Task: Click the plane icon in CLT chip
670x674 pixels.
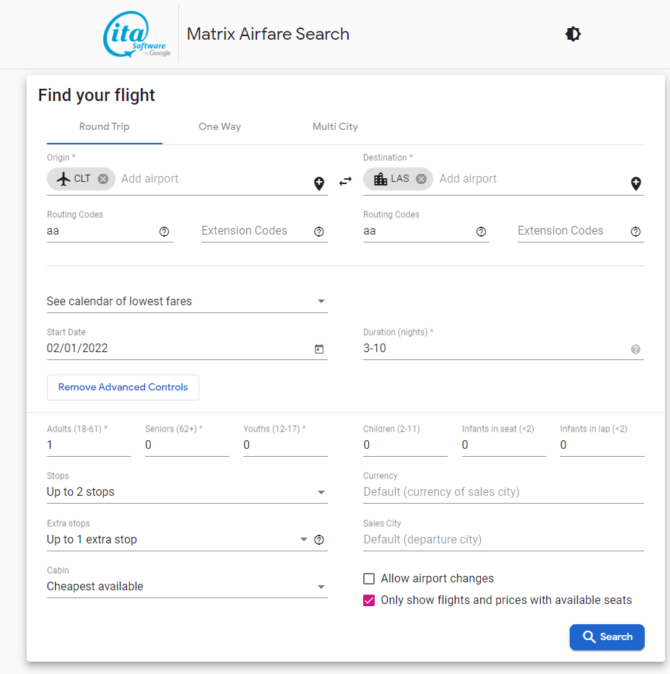Action: [63, 179]
